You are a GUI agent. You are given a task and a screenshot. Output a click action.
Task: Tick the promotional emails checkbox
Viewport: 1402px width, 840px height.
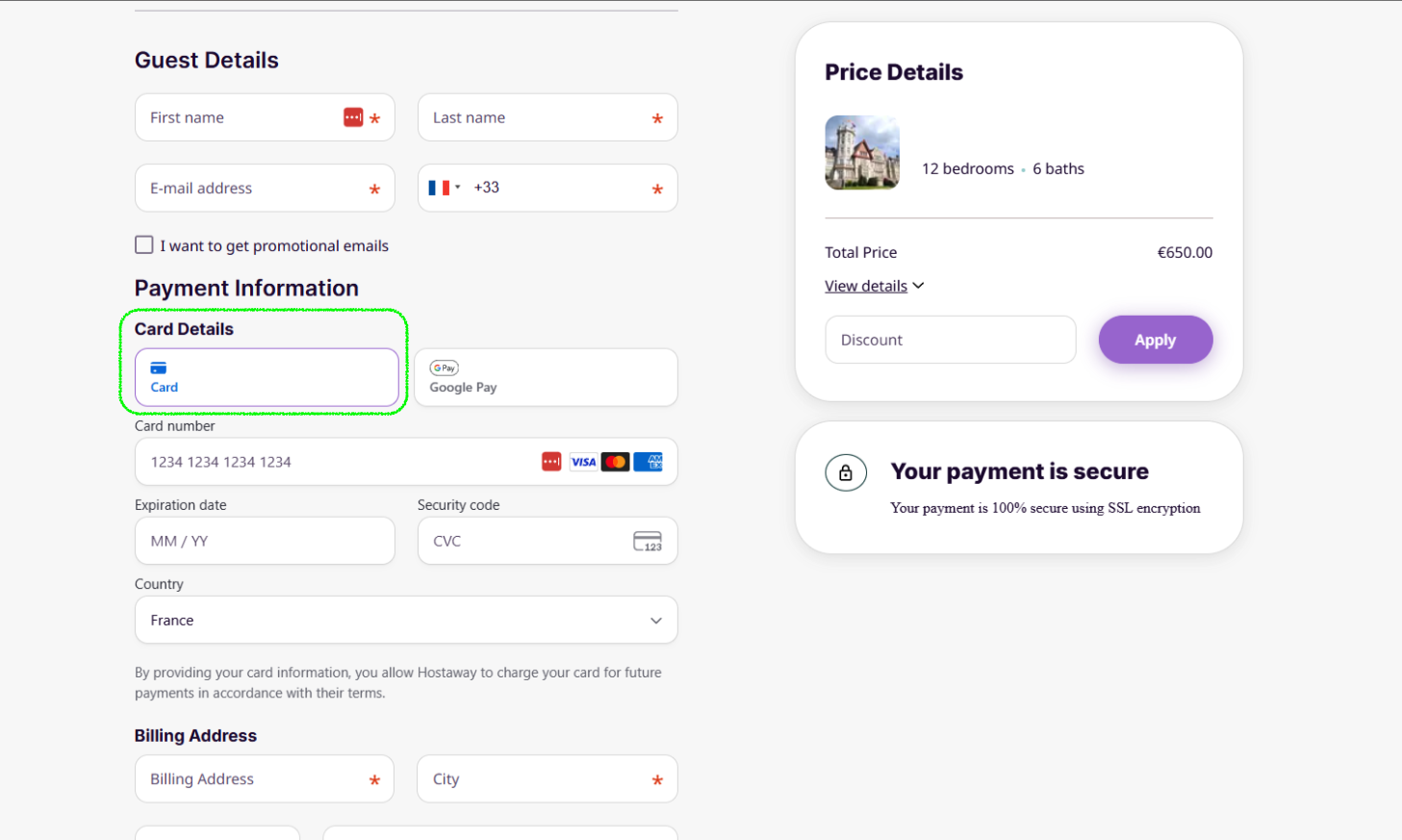click(144, 245)
